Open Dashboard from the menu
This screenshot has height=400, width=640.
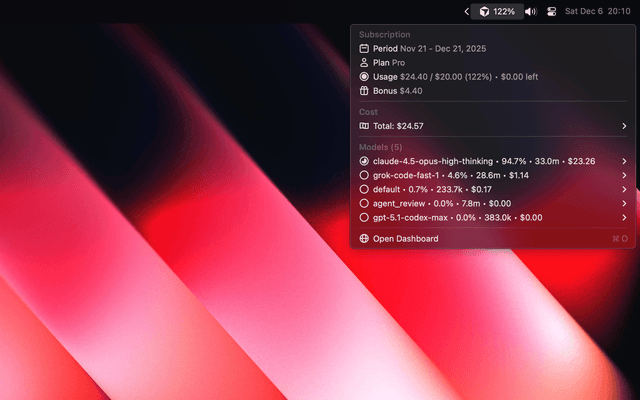[x=405, y=239]
